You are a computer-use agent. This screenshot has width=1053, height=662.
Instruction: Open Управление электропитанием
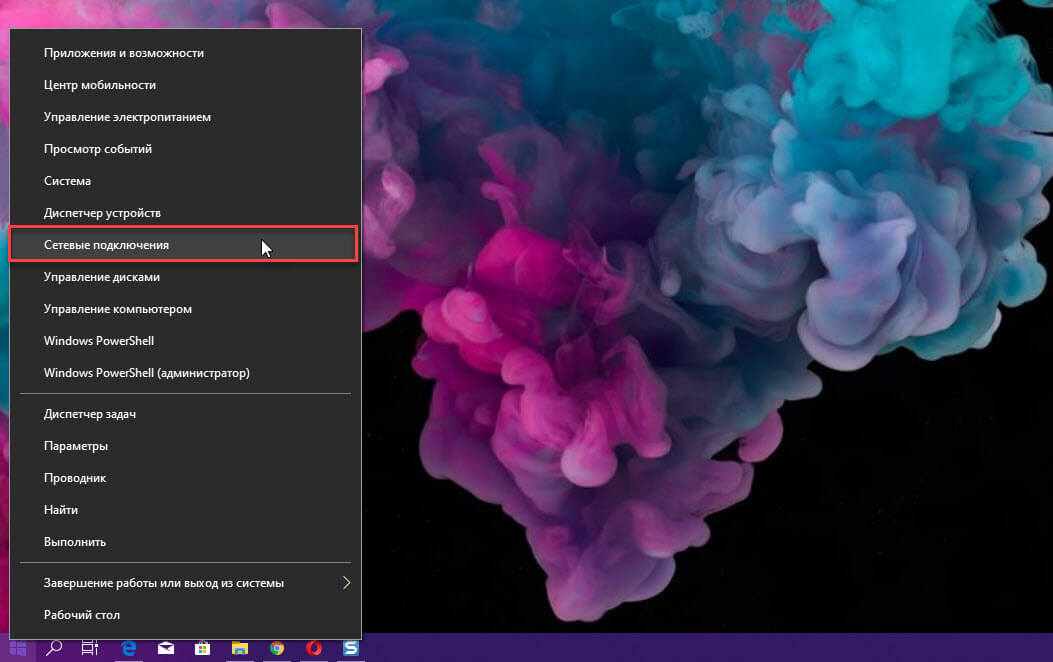point(185,117)
